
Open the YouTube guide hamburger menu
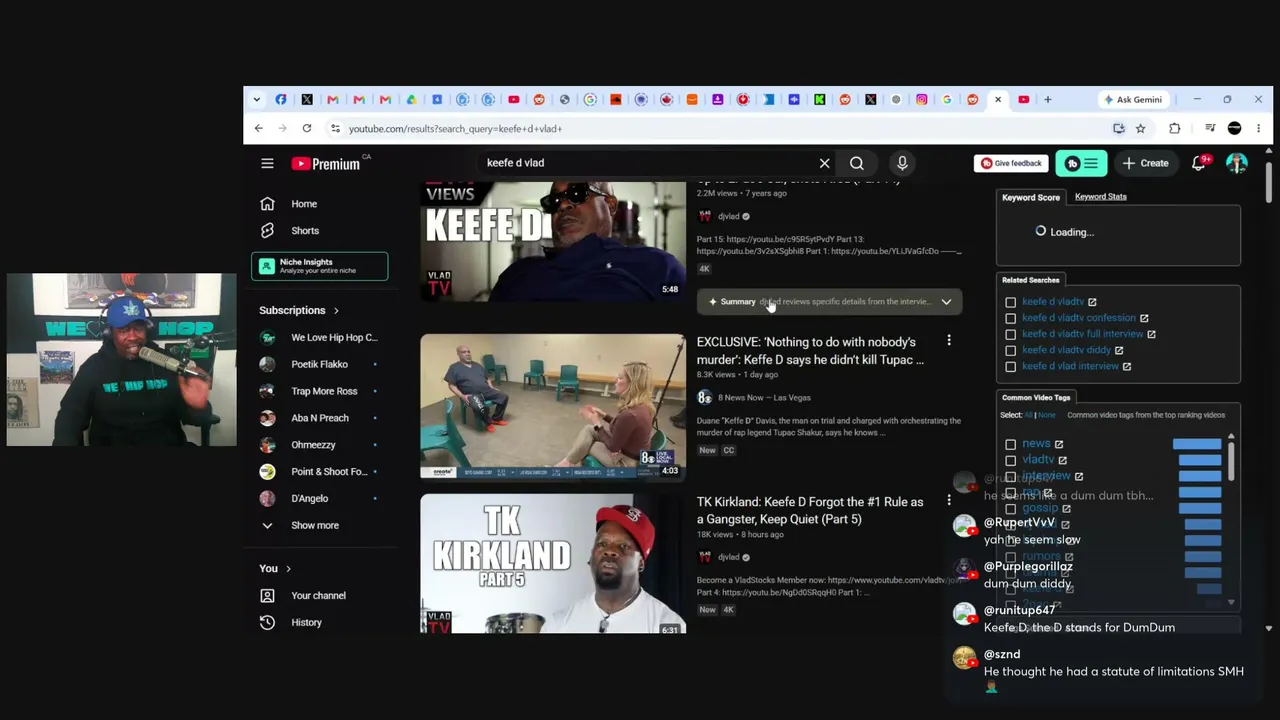267,163
